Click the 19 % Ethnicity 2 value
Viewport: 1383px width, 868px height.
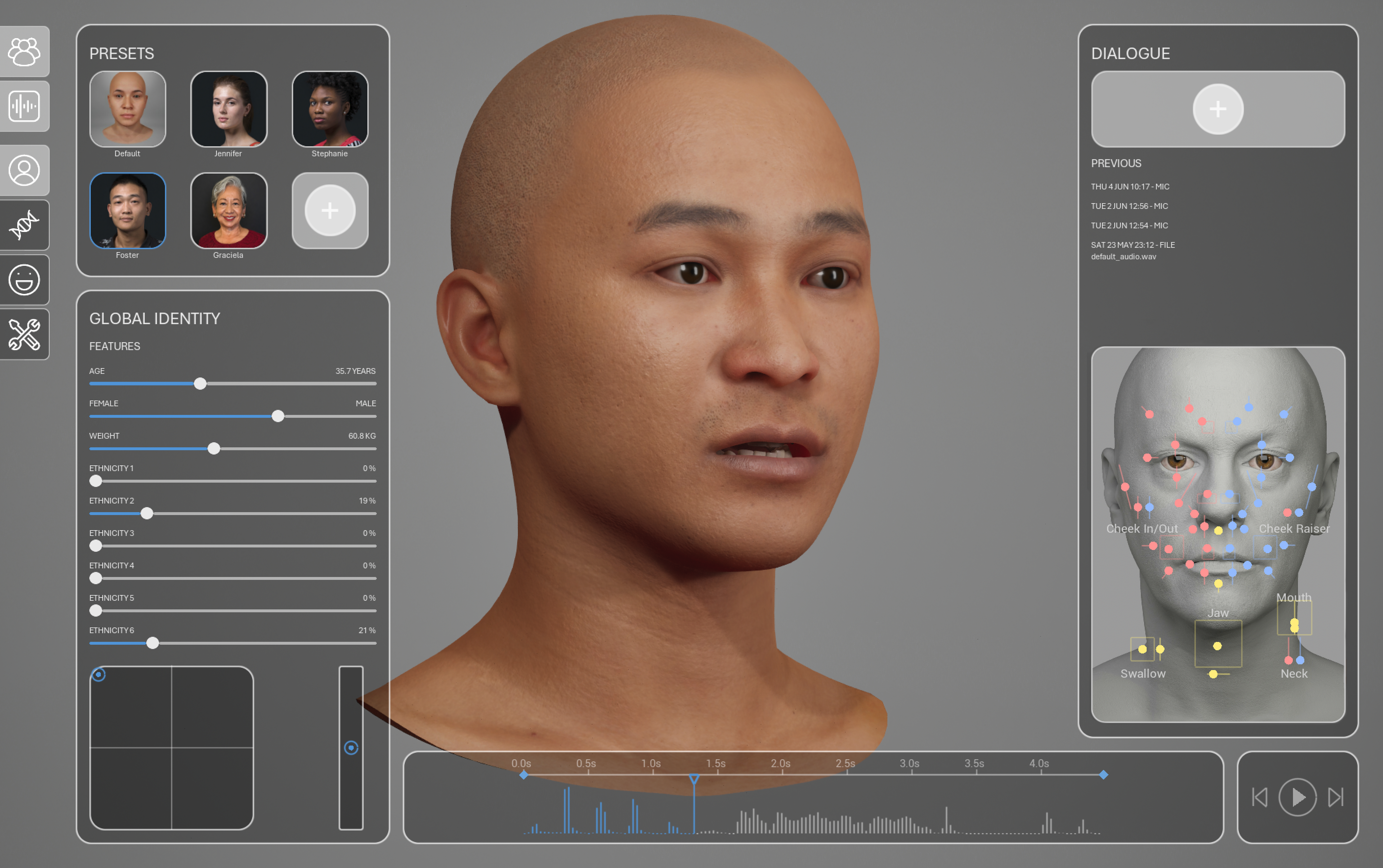click(x=367, y=501)
